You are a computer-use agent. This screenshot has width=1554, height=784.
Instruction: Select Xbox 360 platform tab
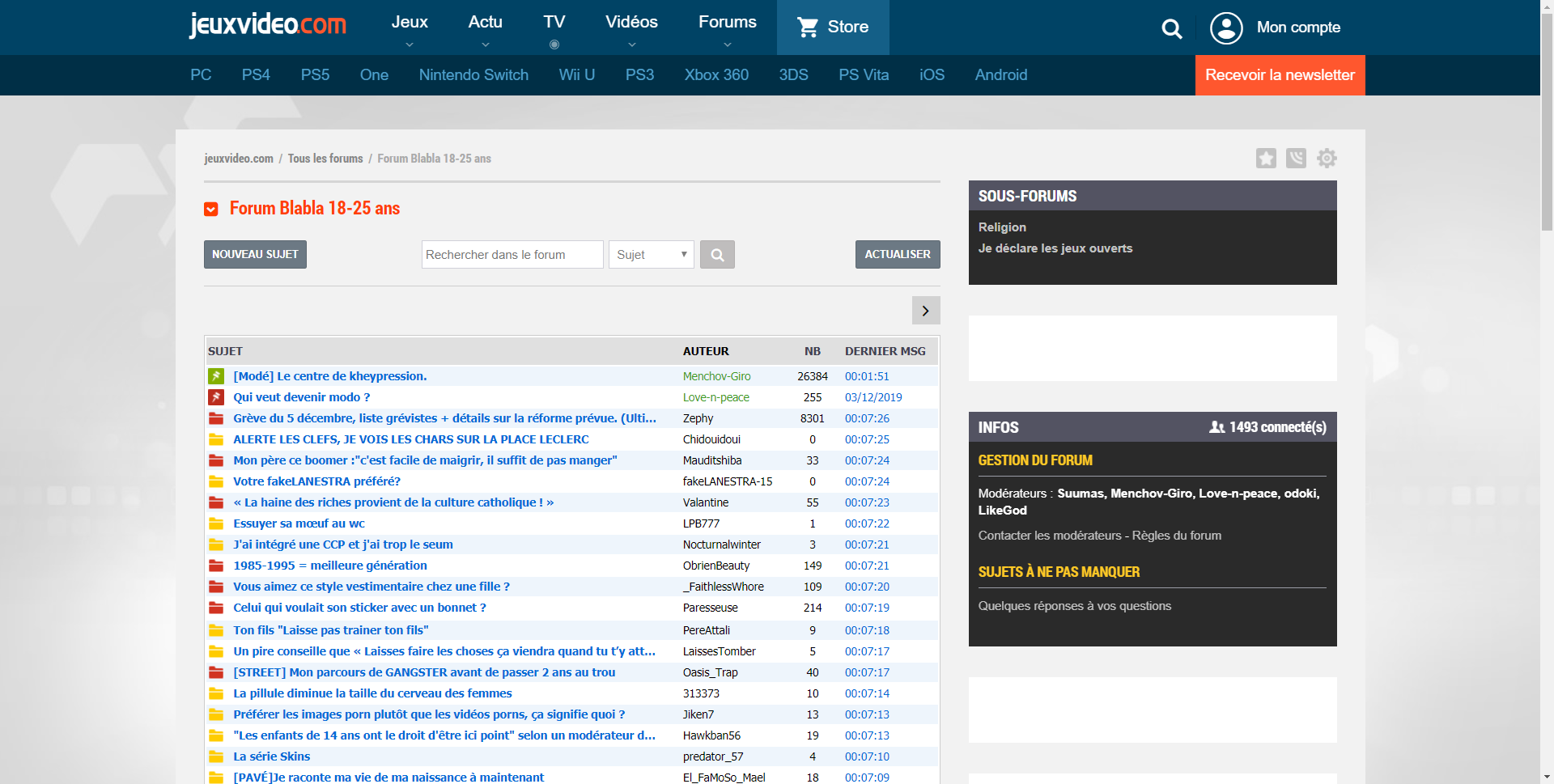pos(716,75)
